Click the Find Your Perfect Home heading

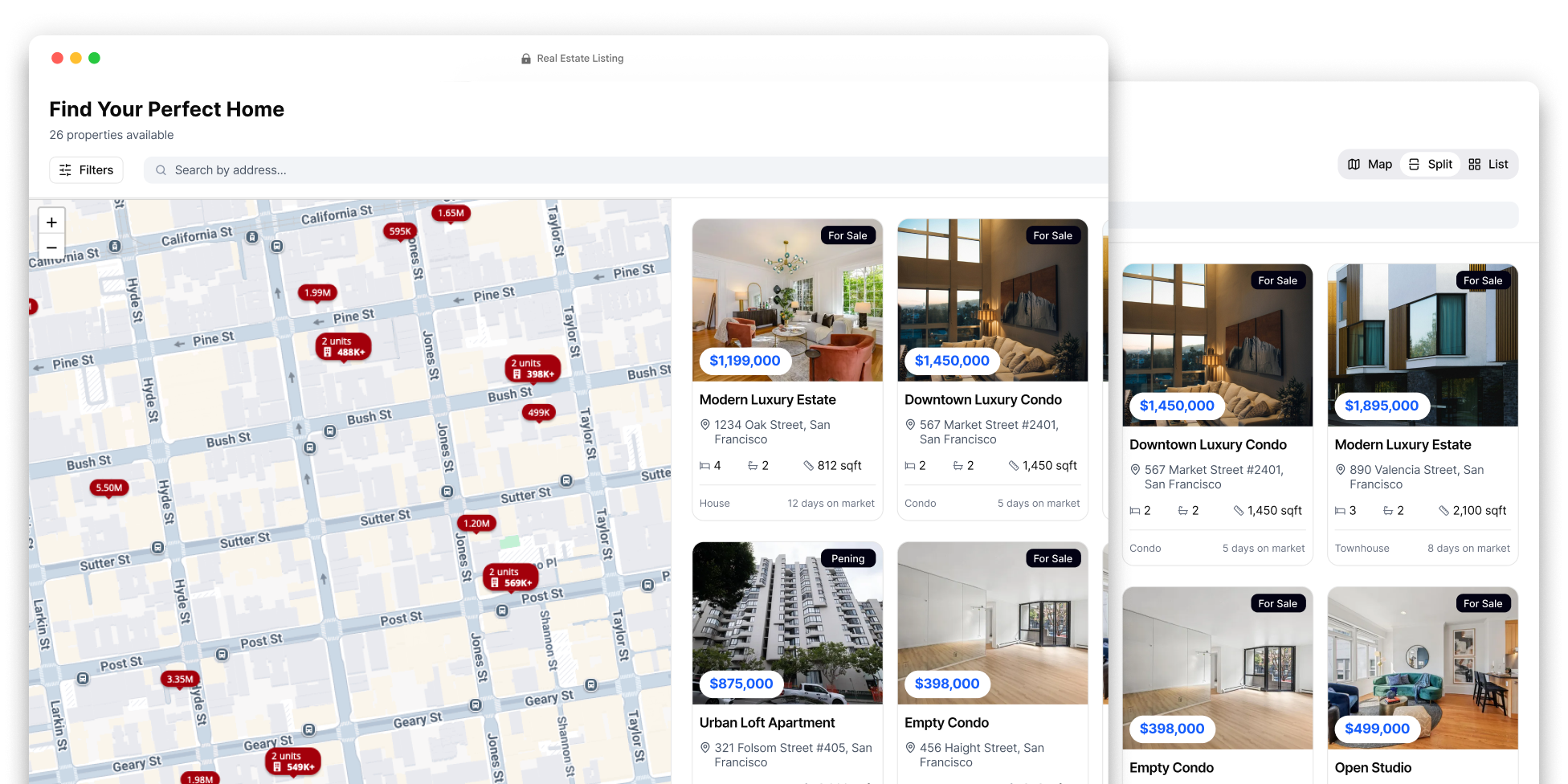[x=167, y=109]
